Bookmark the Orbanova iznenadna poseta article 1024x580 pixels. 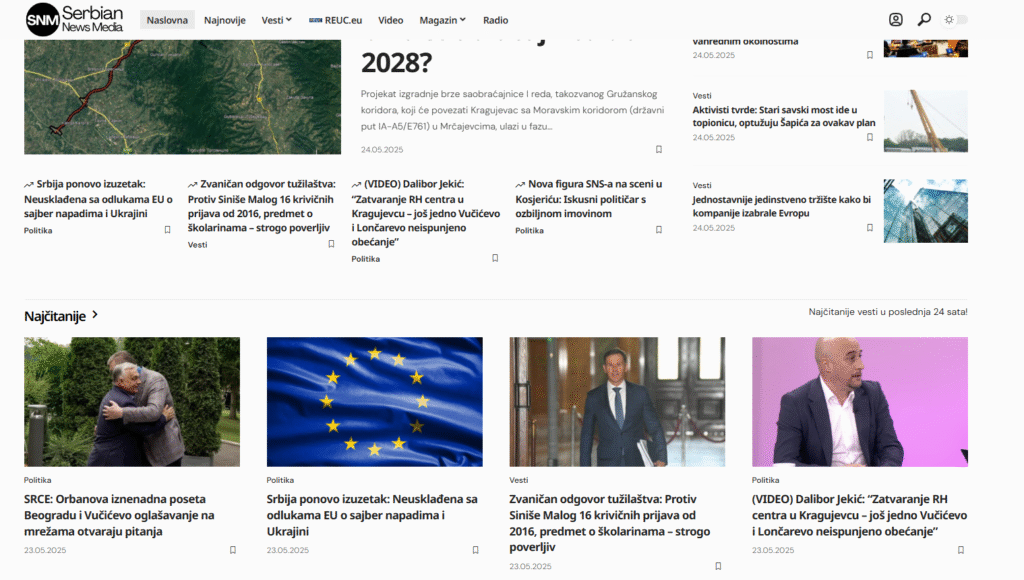tap(233, 550)
